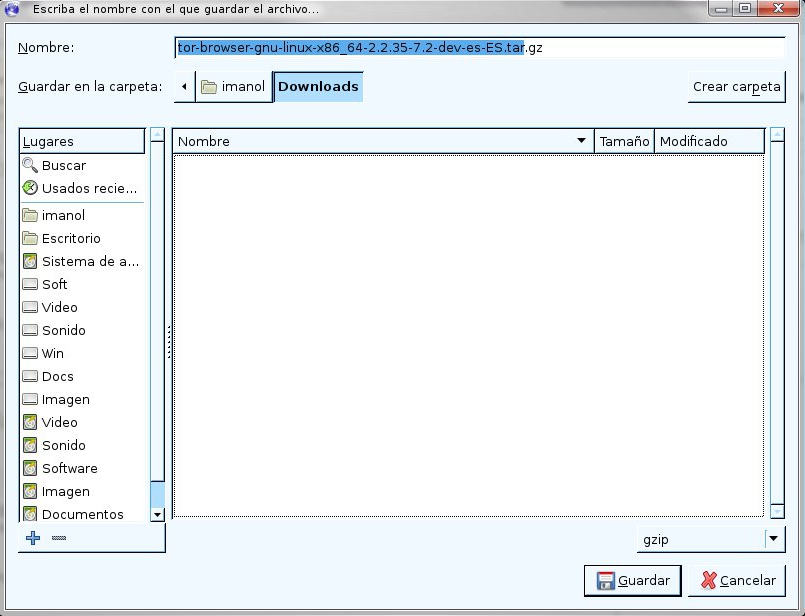Image resolution: width=805 pixels, height=616 pixels.
Task: Click Lugares scrollbar up arrow
Action: [x=157, y=134]
